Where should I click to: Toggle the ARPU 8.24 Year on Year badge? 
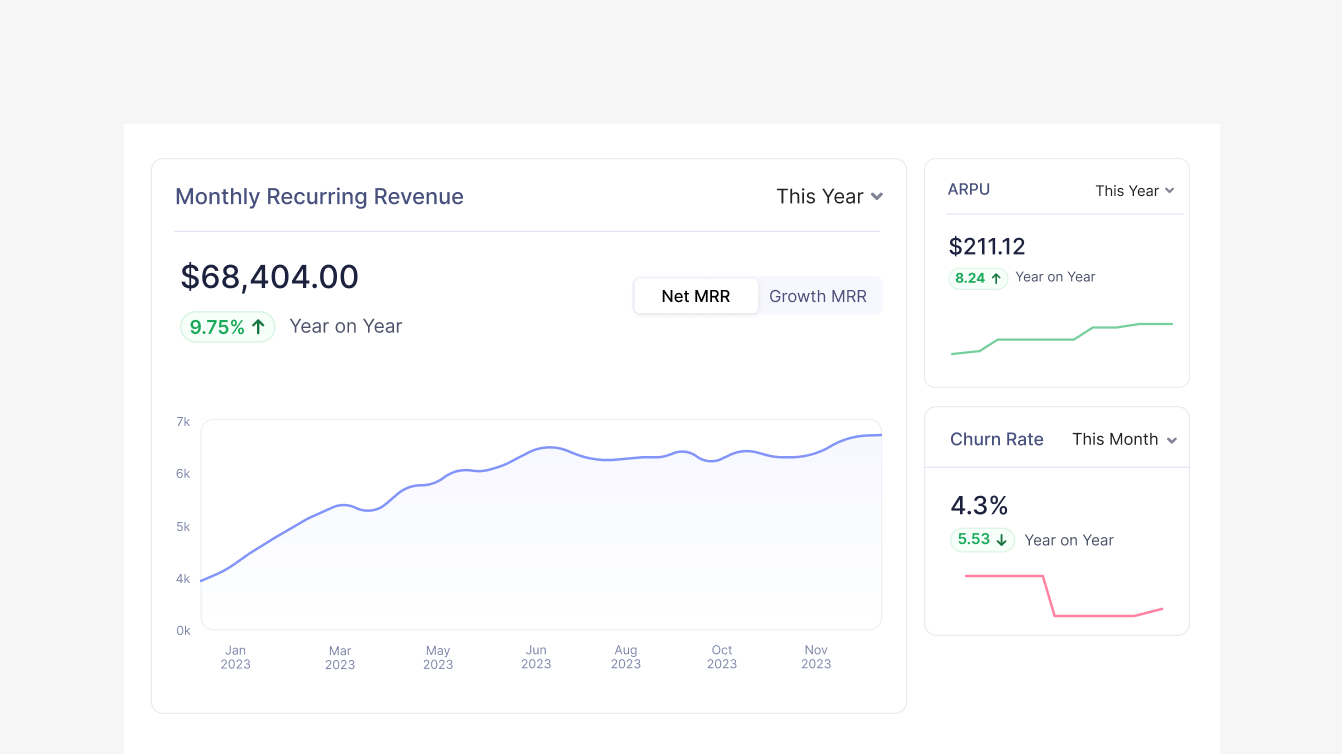coord(978,278)
